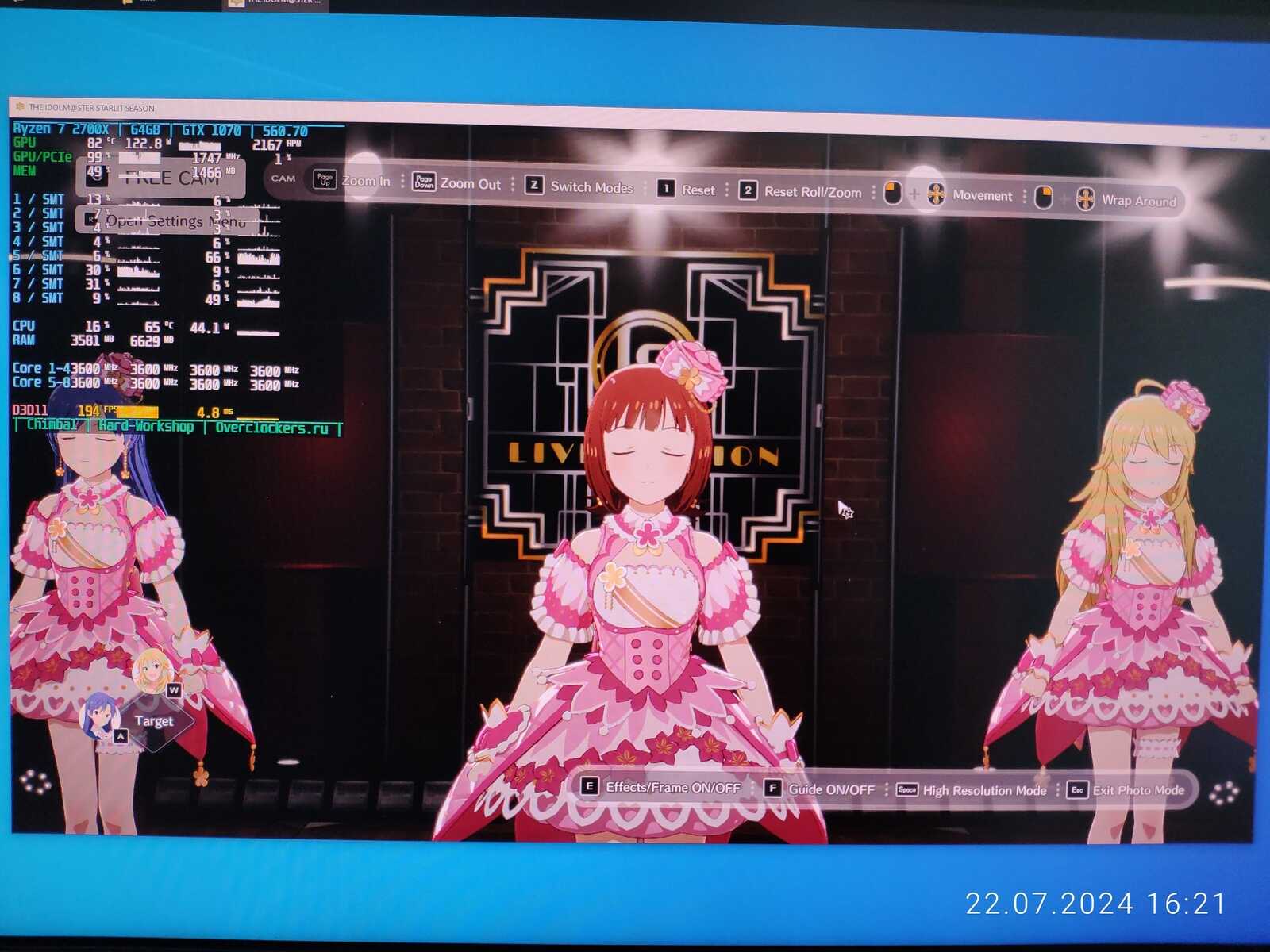1270x952 pixels.
Task: Select the blue-haired idol portrait as target
Action: [x=100, y=716]
